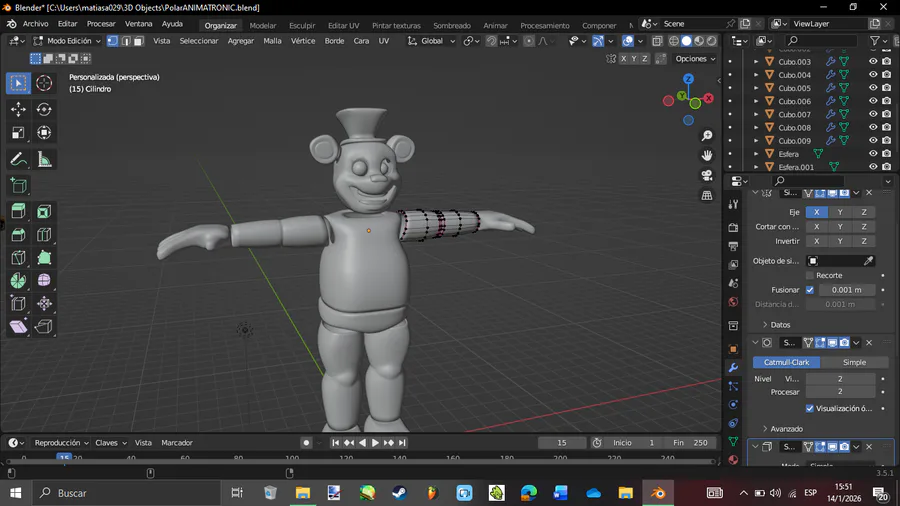Select the Add Cube tool

pyautogui.click(x=18, y=185)
